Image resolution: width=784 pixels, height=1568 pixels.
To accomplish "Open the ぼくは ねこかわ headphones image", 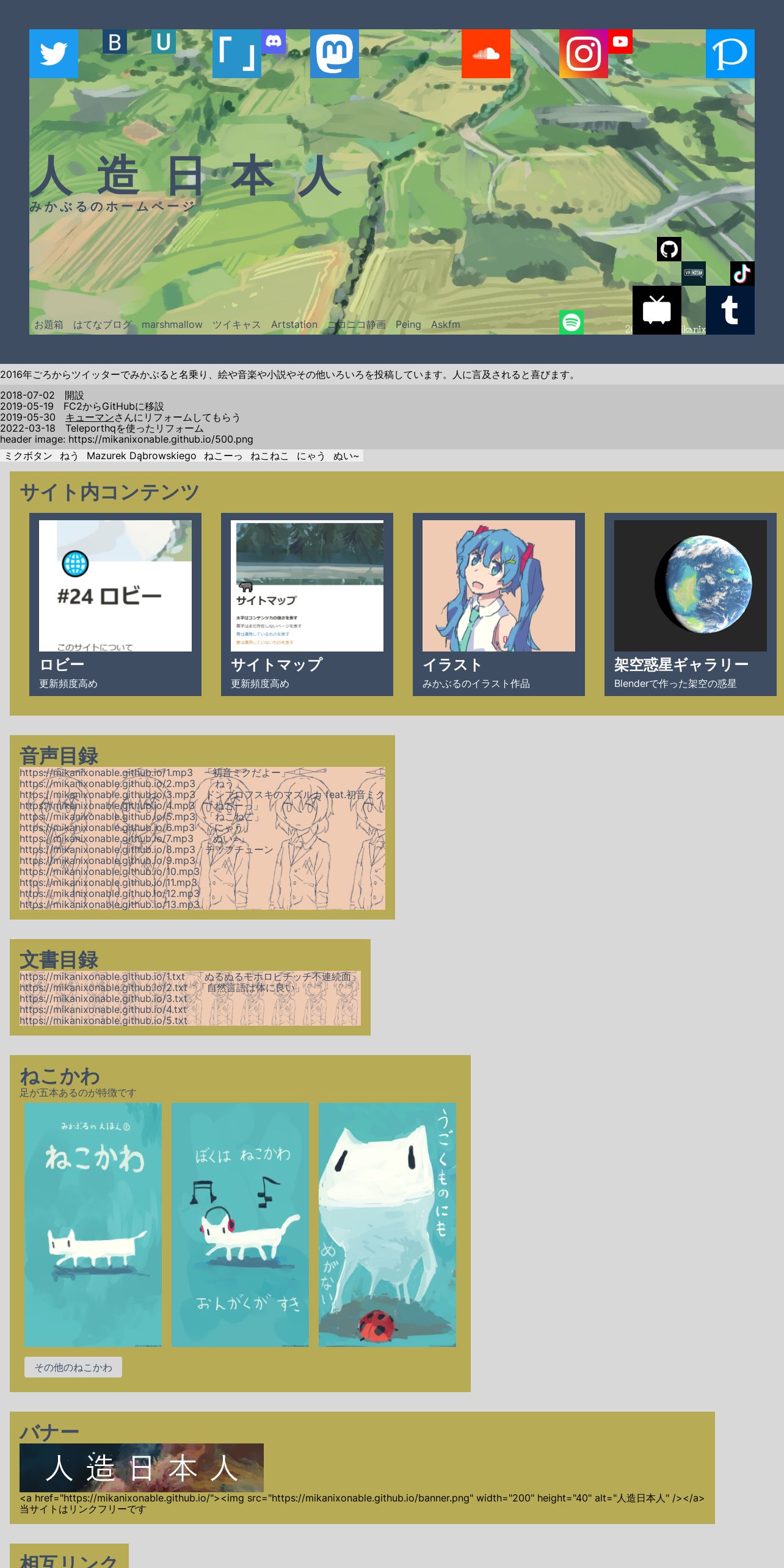I will tap(240, 1225).
